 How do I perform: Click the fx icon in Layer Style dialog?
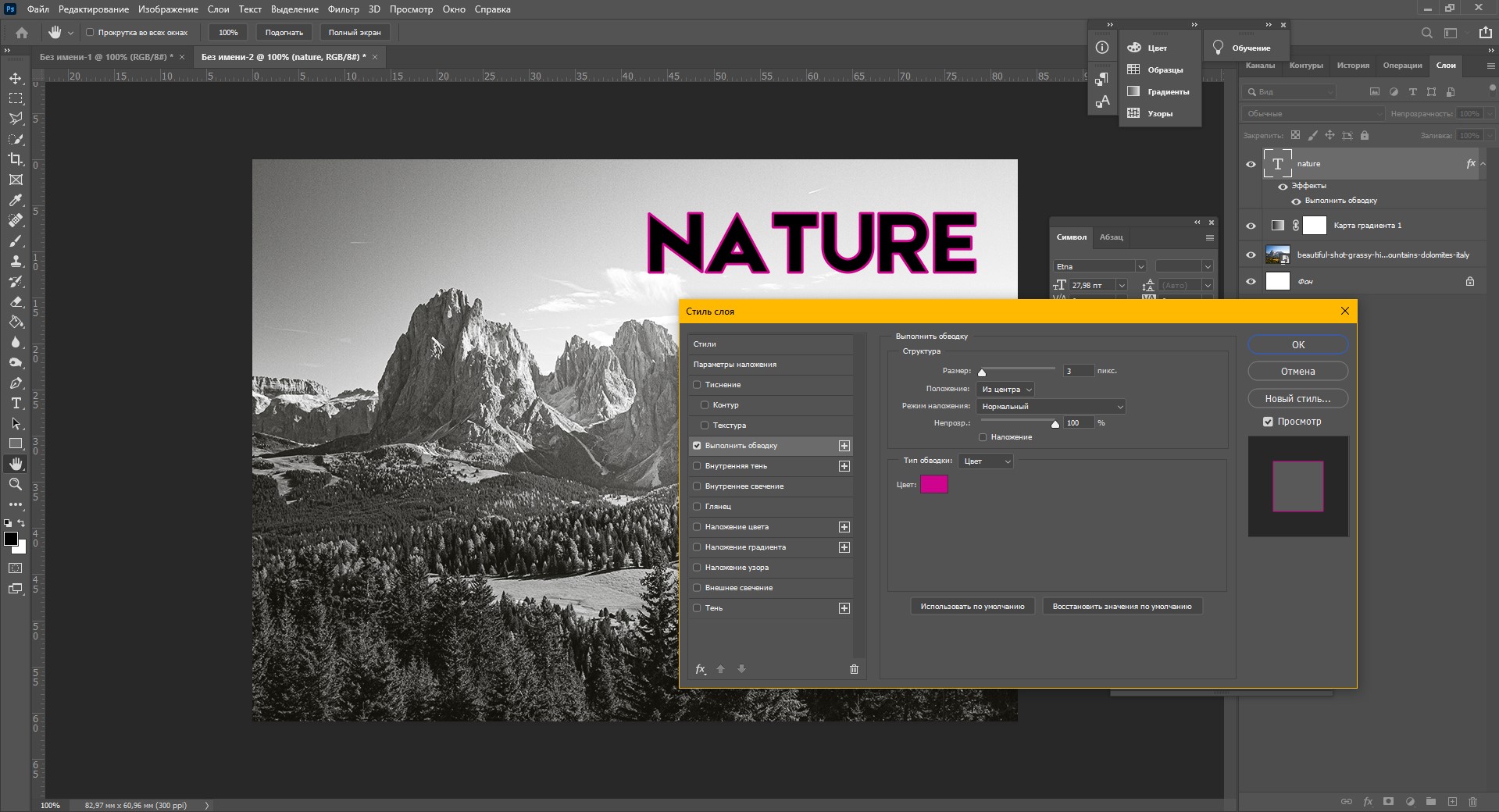(x=701, y=669)
